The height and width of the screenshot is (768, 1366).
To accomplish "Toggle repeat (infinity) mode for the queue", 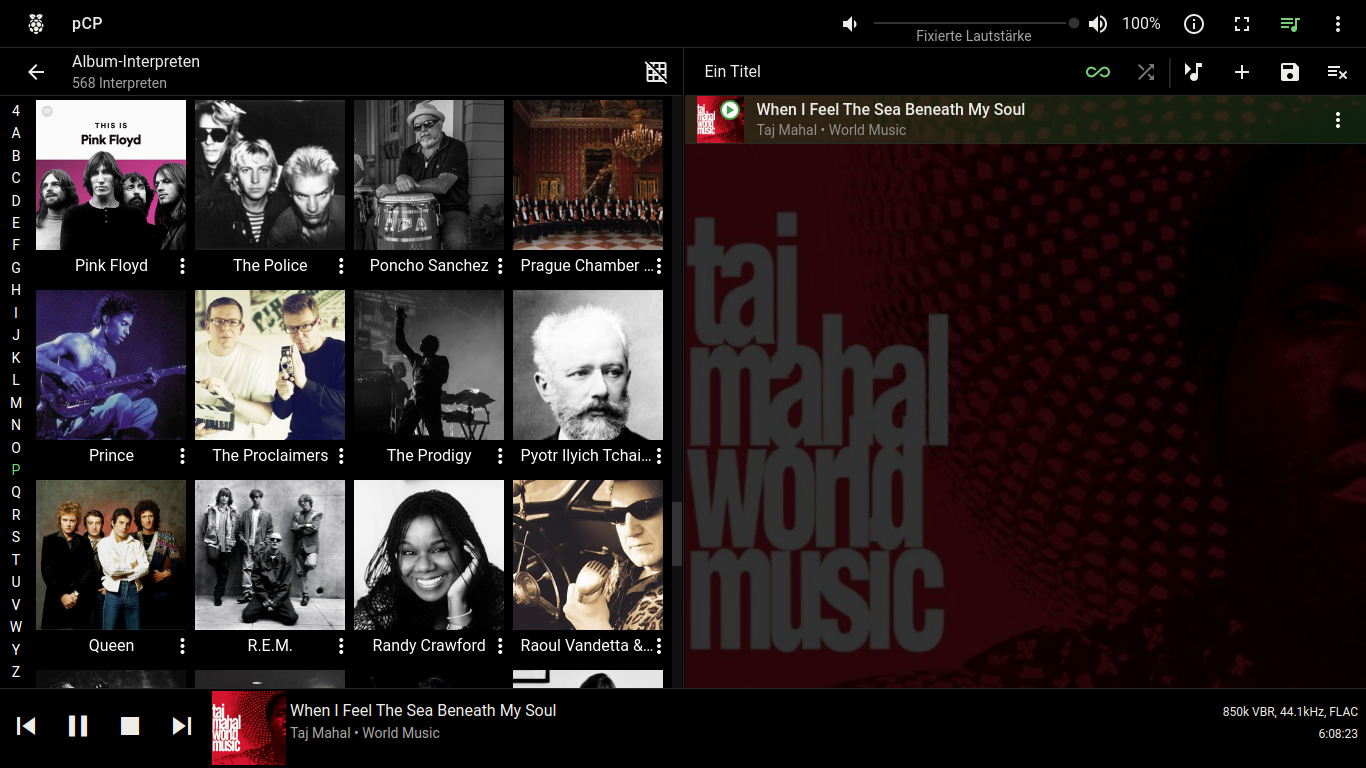I will [1098, 72].
